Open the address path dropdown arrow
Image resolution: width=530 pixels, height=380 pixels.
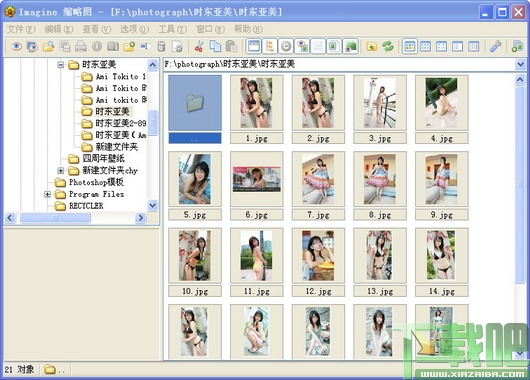click(520, 64)
